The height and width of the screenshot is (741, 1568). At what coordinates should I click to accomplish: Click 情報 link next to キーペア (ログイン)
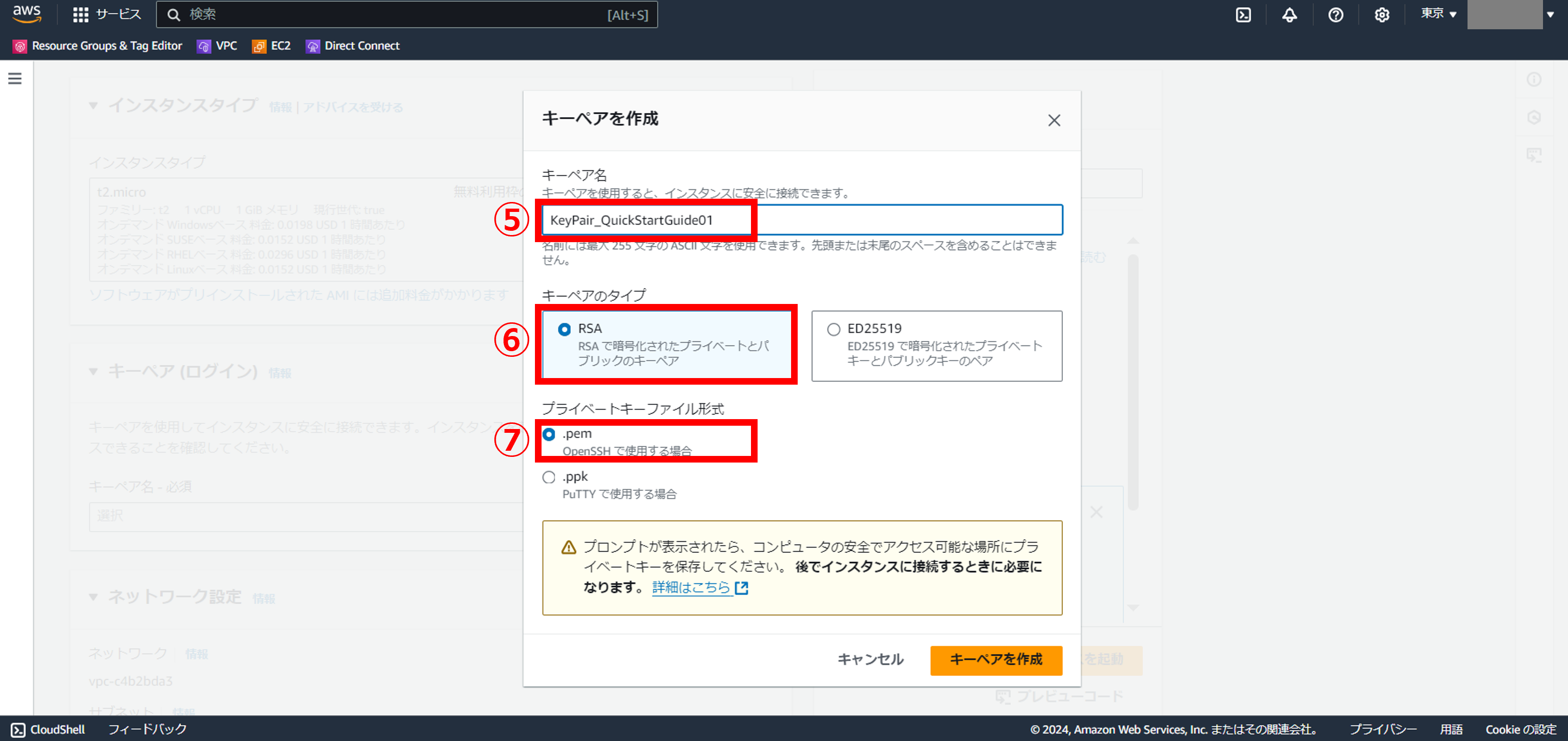click(280, 373)
